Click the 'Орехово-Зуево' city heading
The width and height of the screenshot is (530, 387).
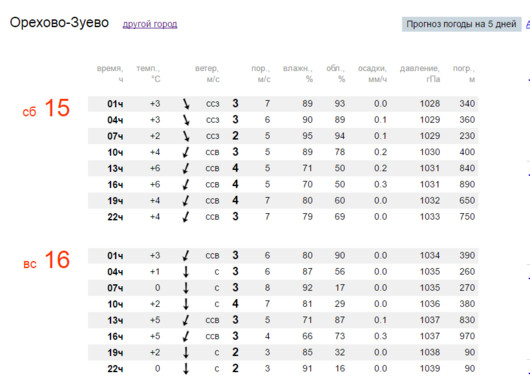tap(59, 23)
